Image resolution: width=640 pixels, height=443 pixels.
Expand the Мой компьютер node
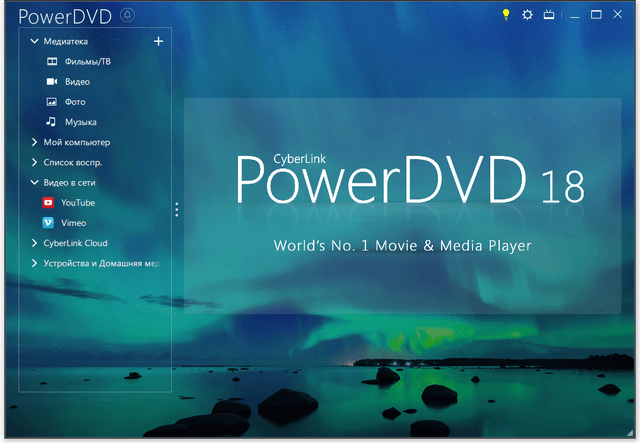point(34,143)
